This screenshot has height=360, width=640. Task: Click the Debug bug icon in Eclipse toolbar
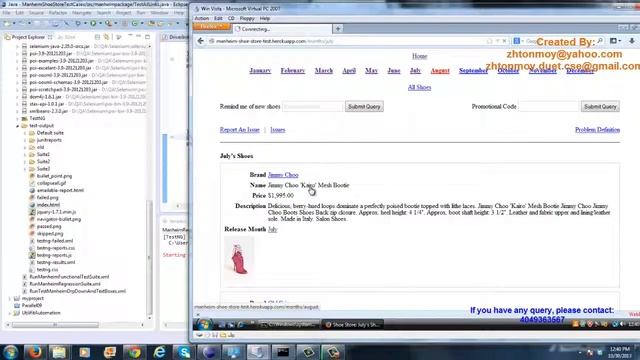[78, 23]
